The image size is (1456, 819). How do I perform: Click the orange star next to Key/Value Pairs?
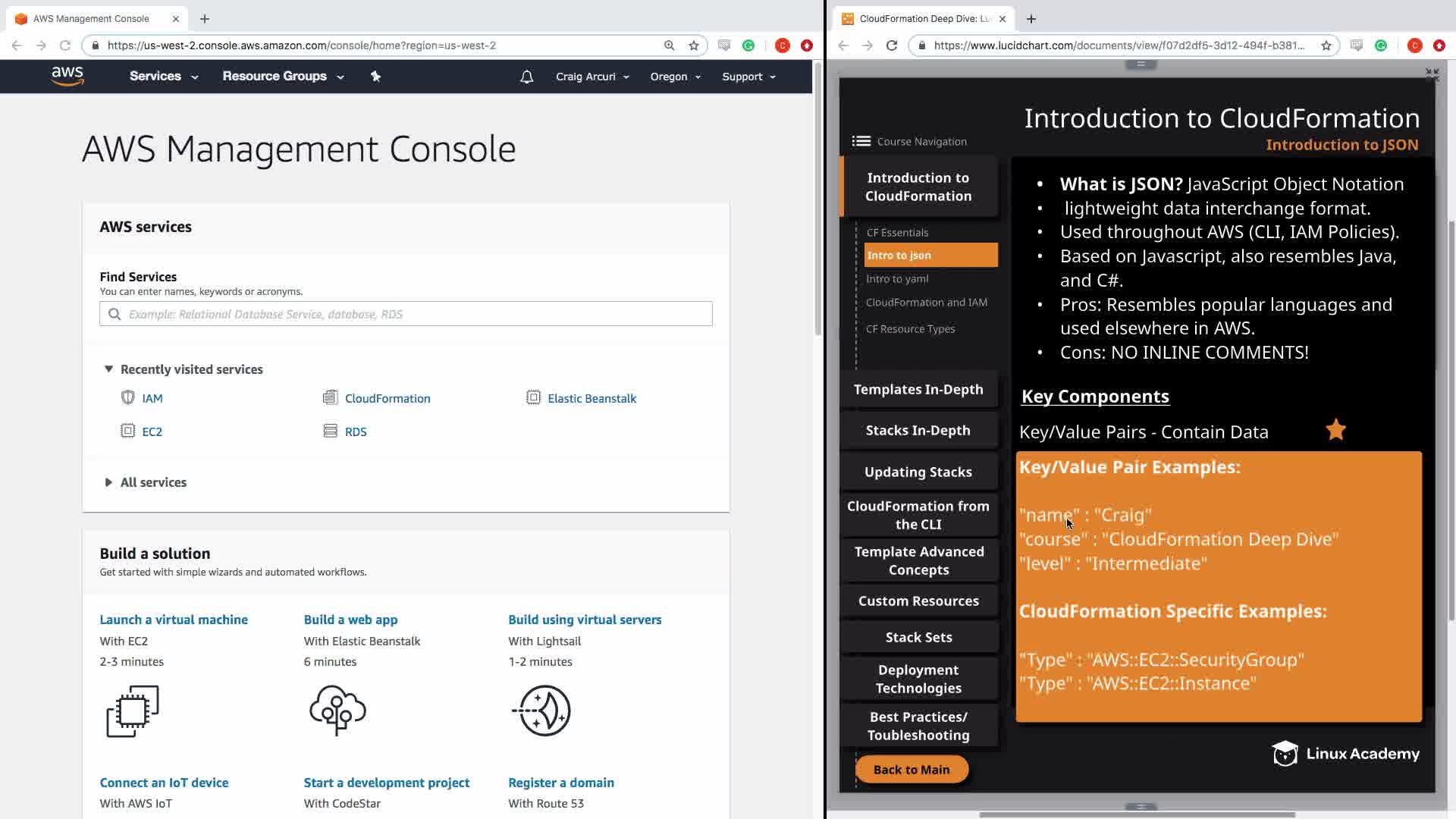pyautogui.click(x=1335, y=430)
